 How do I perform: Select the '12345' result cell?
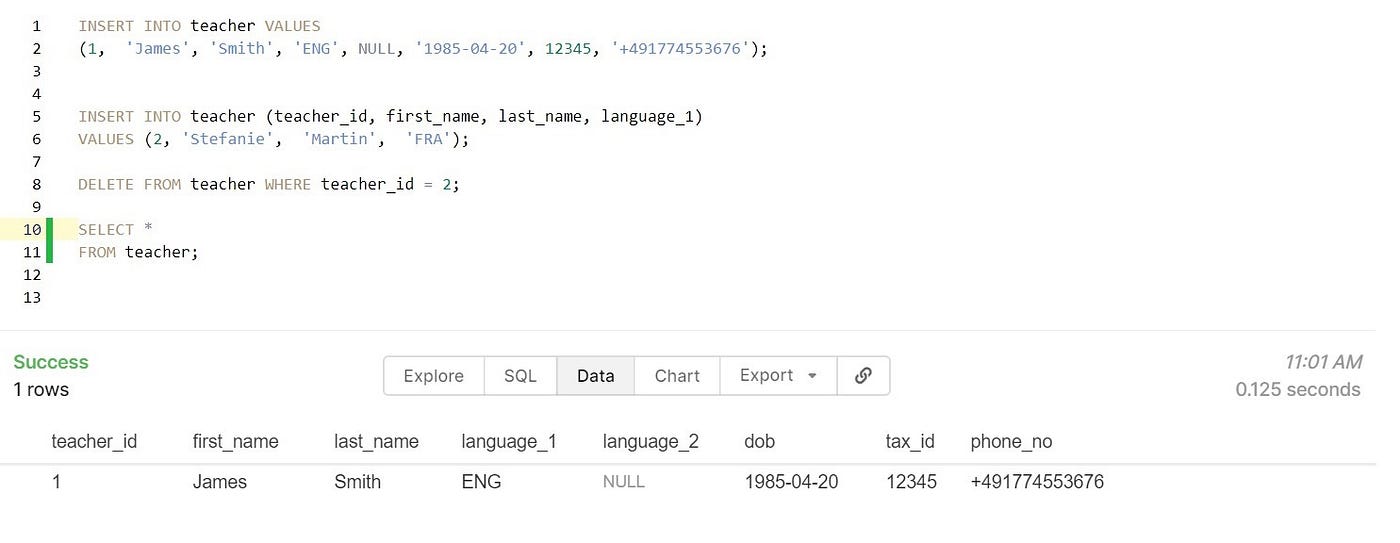coord(911,482)
